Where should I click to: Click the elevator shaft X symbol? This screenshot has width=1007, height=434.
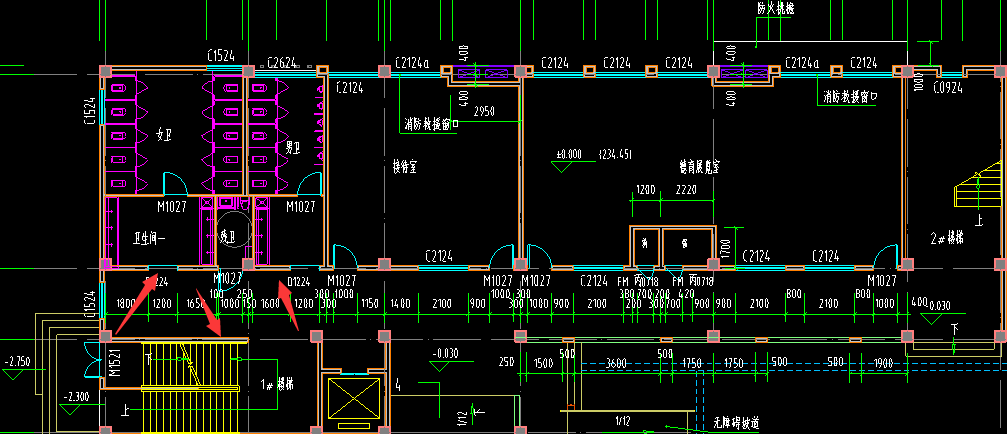pos(353,400)
